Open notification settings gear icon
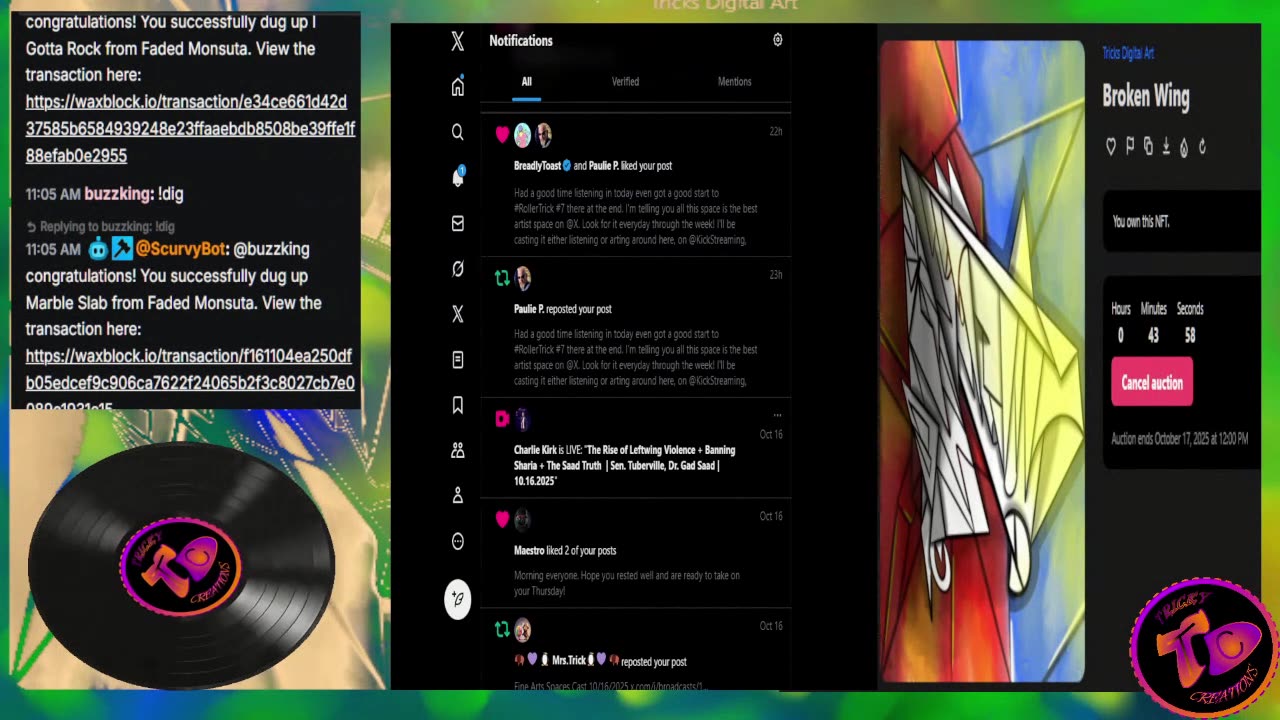This screenshot has height=720, width=1280. (778, 40)
